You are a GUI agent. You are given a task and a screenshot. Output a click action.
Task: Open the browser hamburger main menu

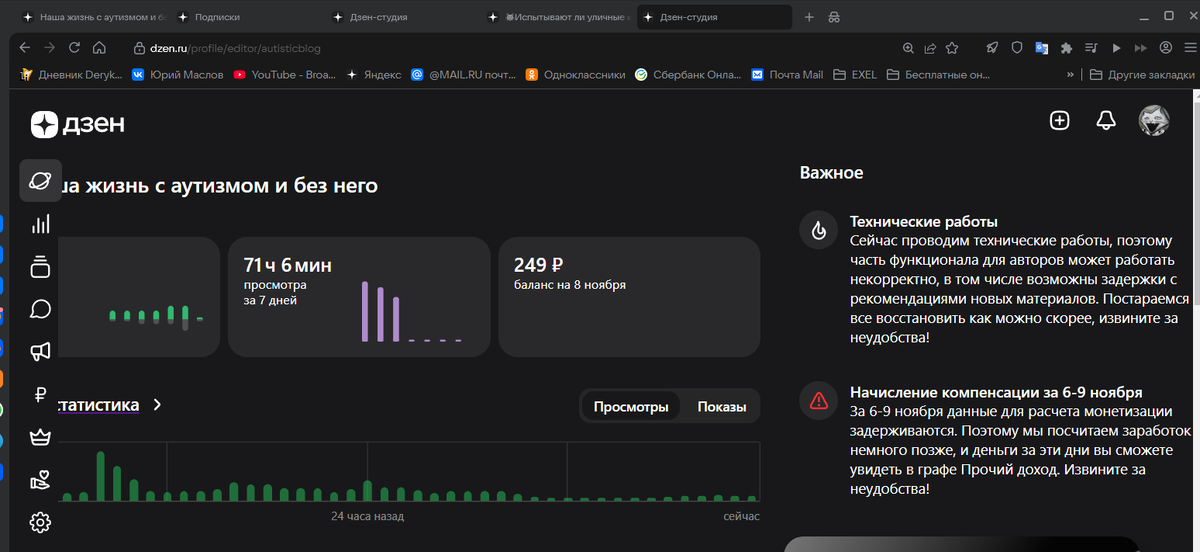(x=1188, y=48)
